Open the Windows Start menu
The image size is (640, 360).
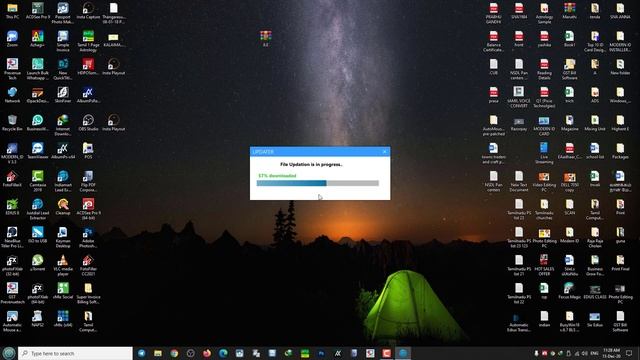coord(9,353)
